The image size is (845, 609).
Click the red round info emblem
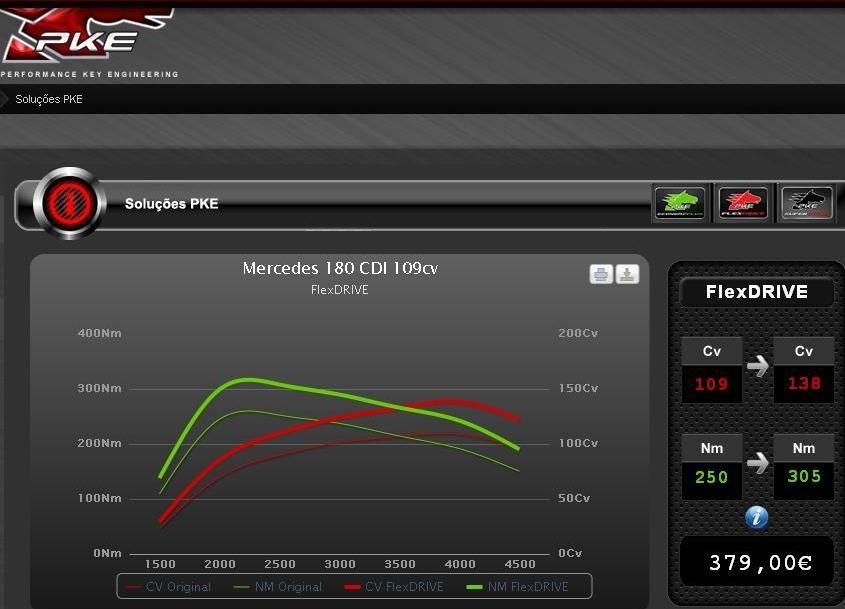(x=69, y=204)
